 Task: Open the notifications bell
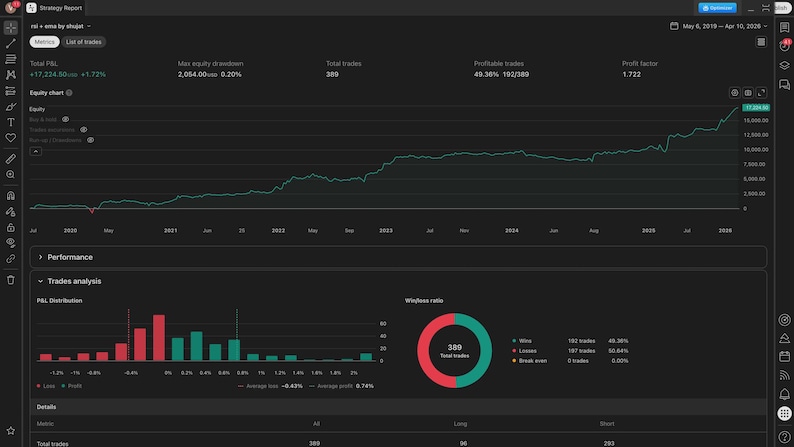784,394
